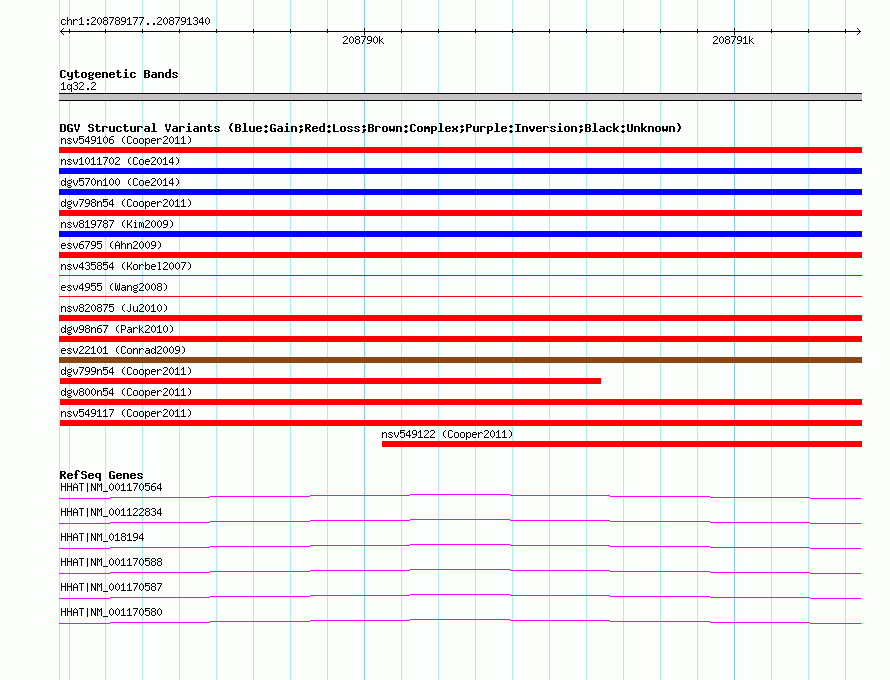The height and width of the screenshot is (680, 890).
Task: Click the 208790k ruler tick label
Action: coord(363,40)
